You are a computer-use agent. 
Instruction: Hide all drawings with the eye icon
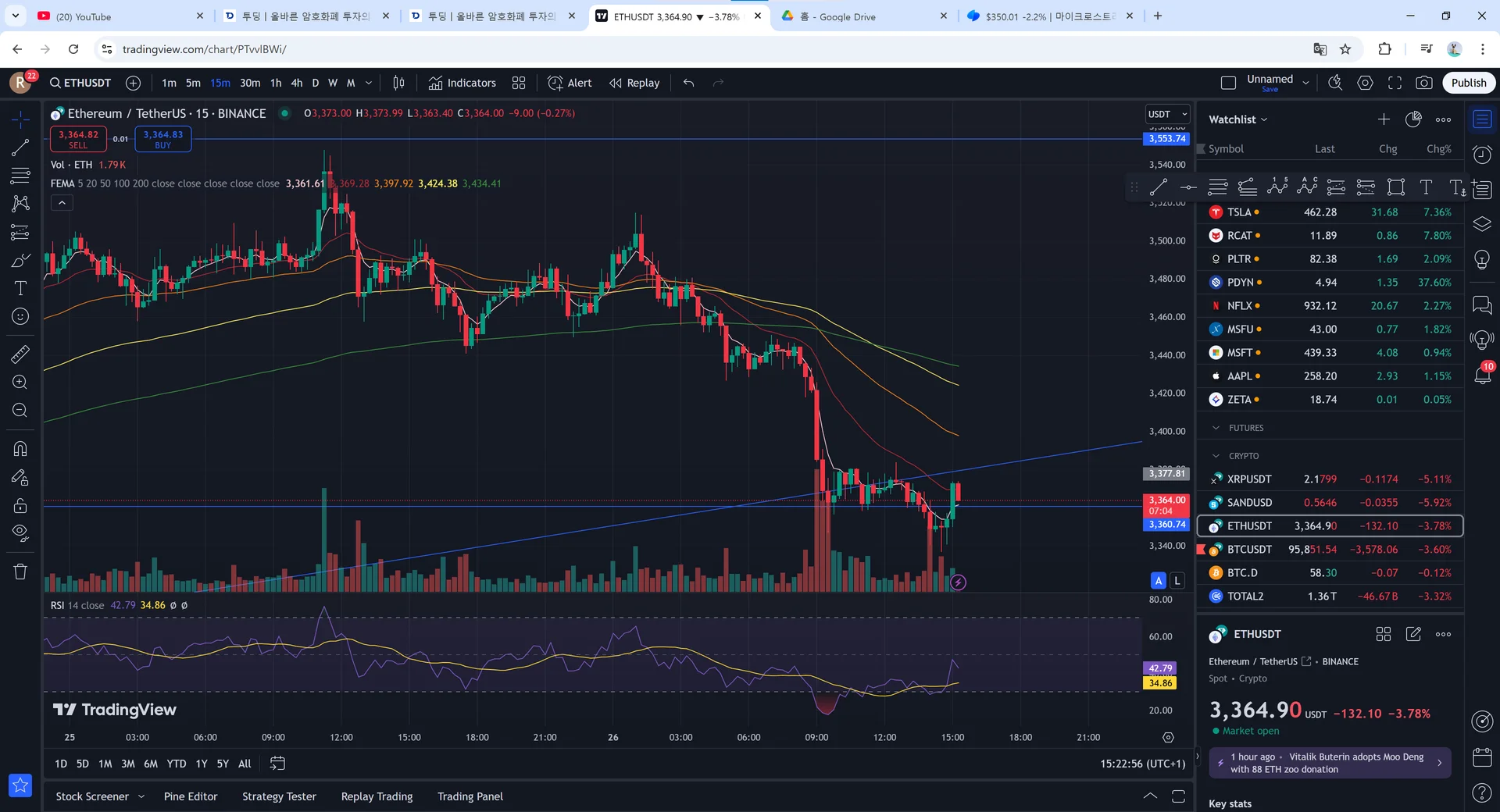[x=20, y=533]
